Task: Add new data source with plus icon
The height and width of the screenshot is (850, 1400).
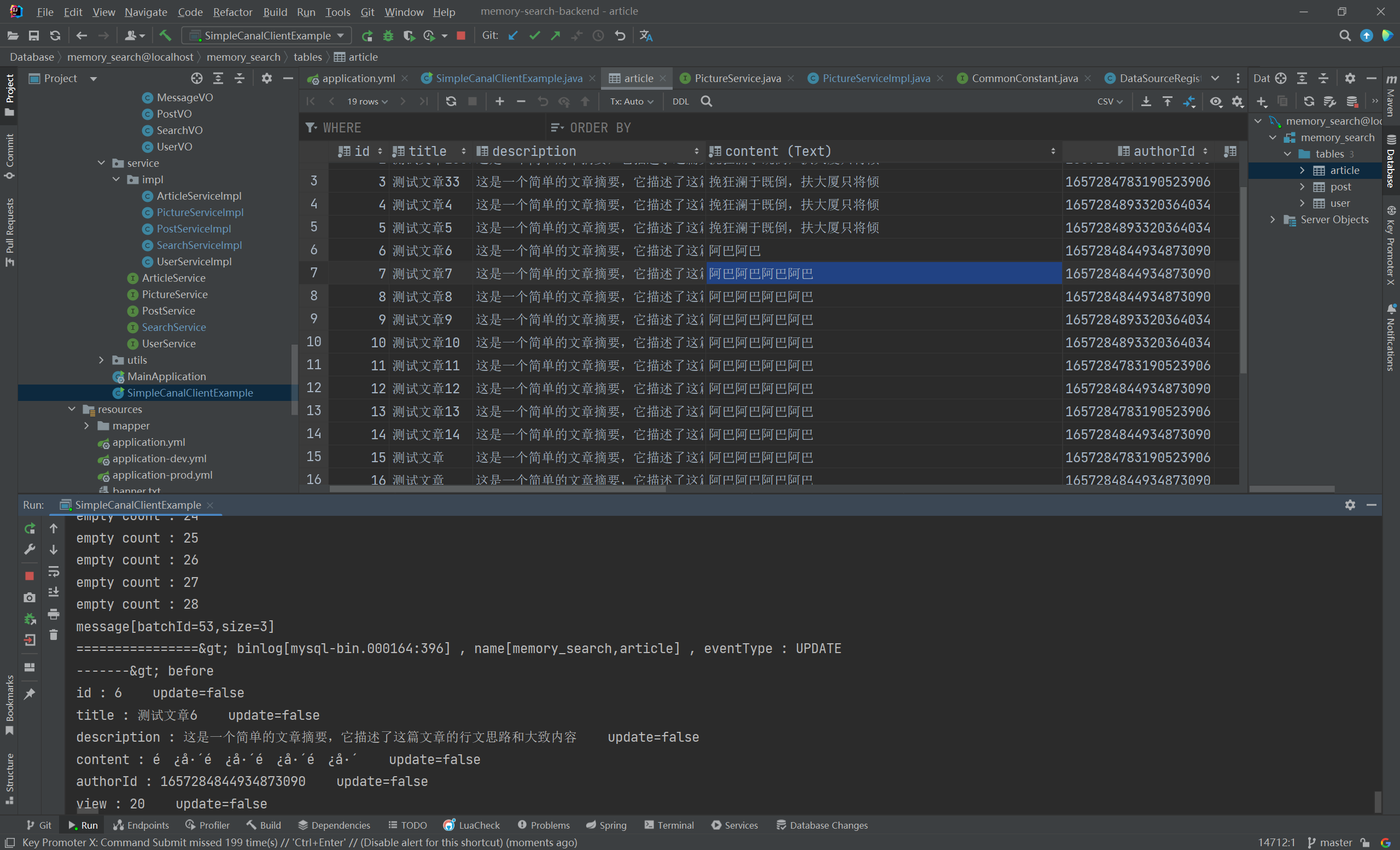Action: tap(1261, 101)
